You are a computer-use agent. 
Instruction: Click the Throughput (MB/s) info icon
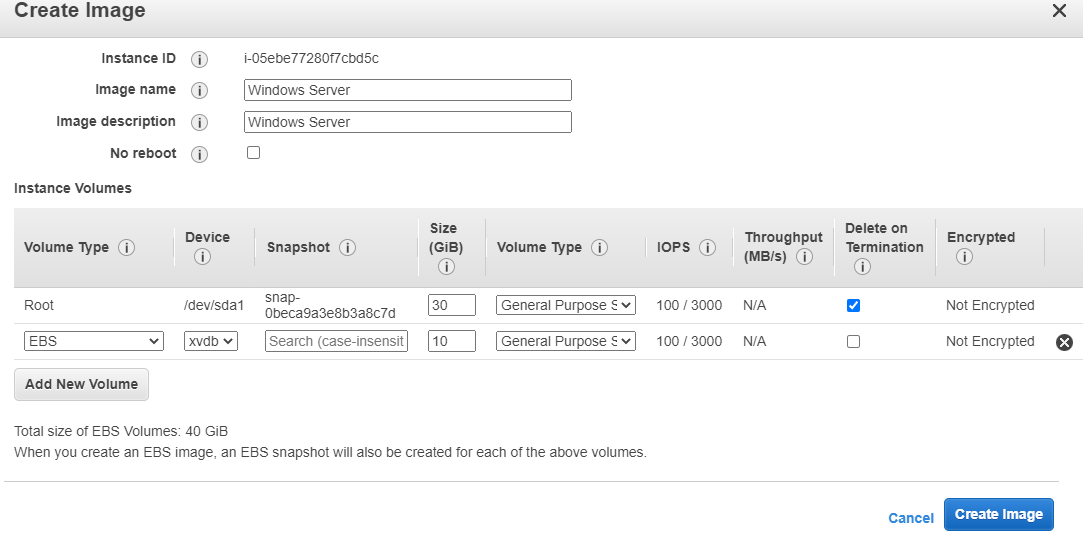click(x=804, y=257)
